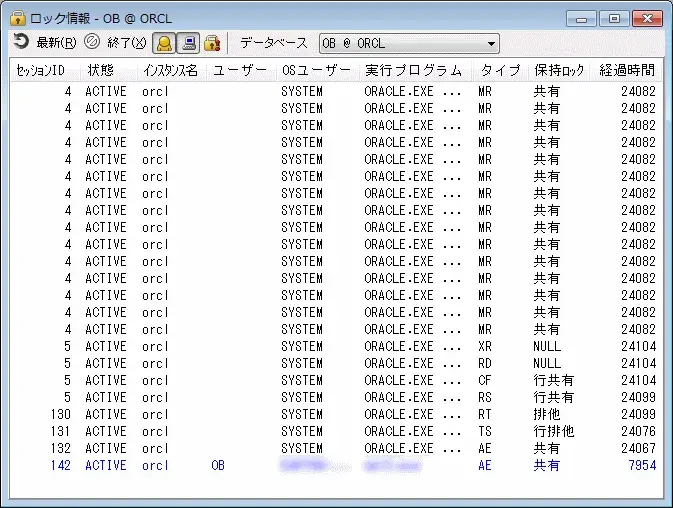673x508 pixels.
Task: Click the OSユーザー column header
Action: (316, 71)
